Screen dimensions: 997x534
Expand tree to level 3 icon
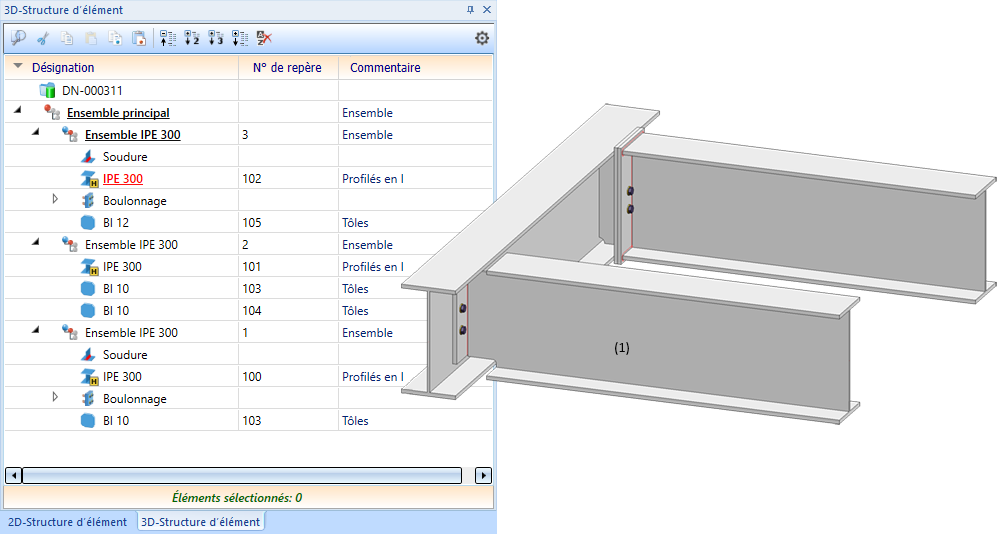pos(216,38)
